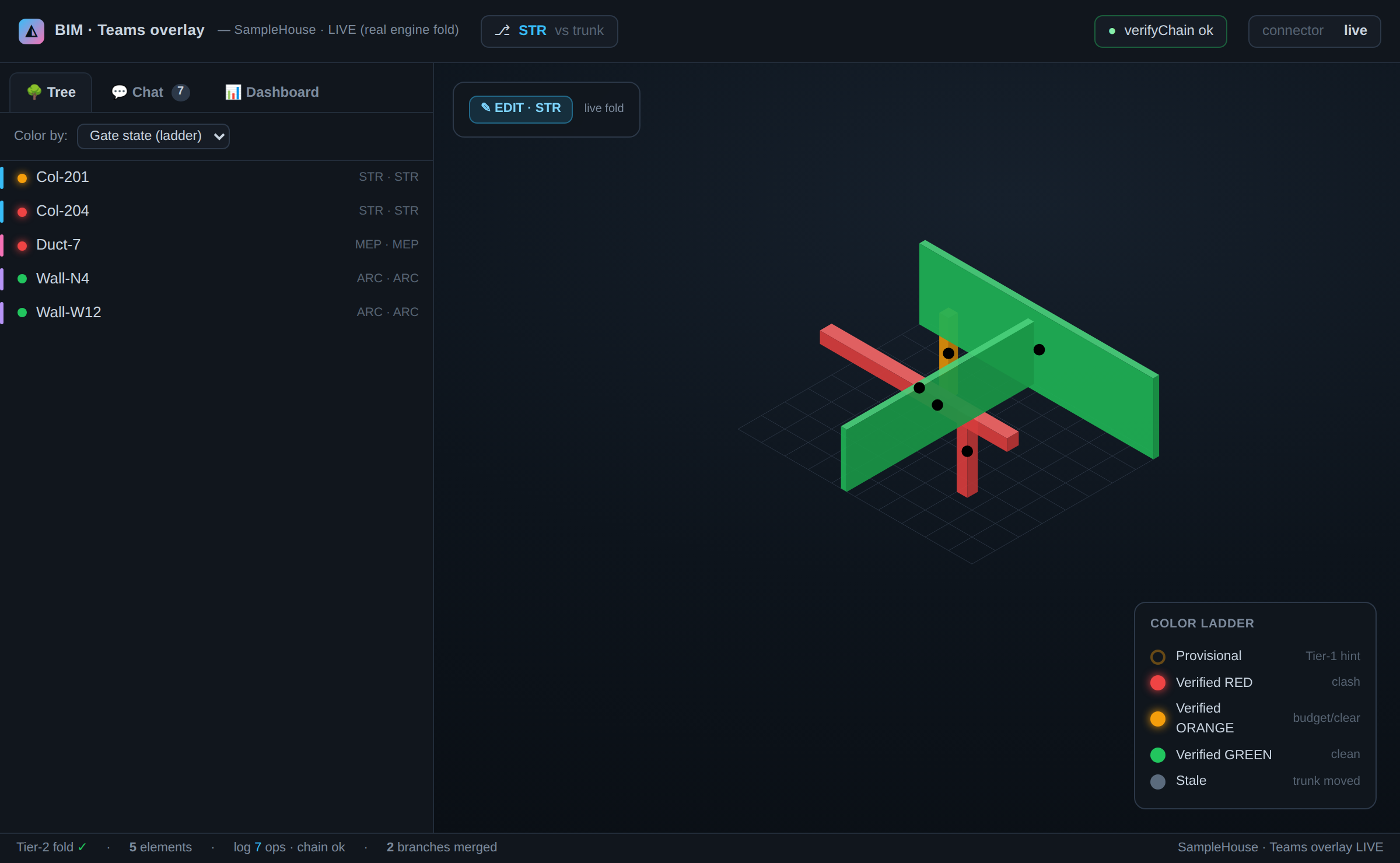Click SampleHouse Teams overlay LIVE footer text
This screenshot has width=1400, height=863.
(1280, 847)
